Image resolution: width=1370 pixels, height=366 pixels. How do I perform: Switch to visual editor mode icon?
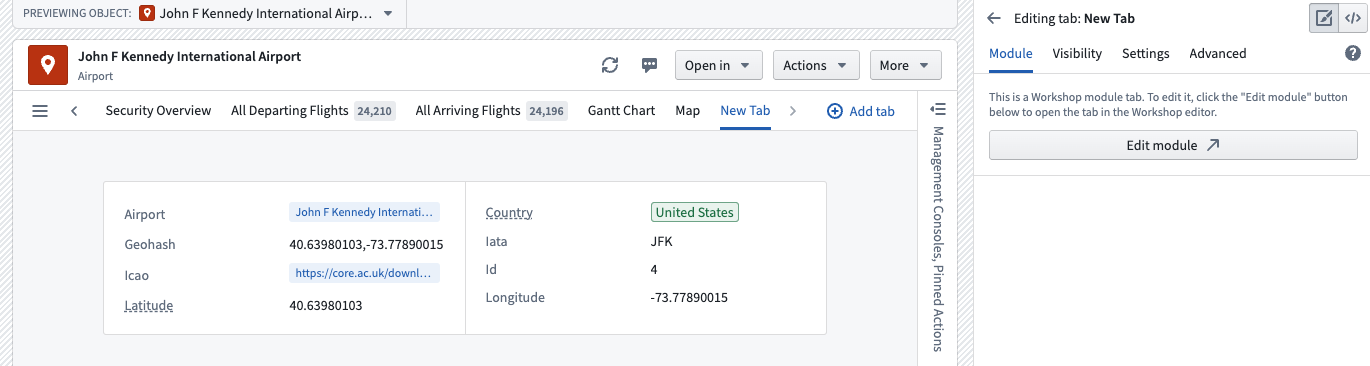(1324, 18)
